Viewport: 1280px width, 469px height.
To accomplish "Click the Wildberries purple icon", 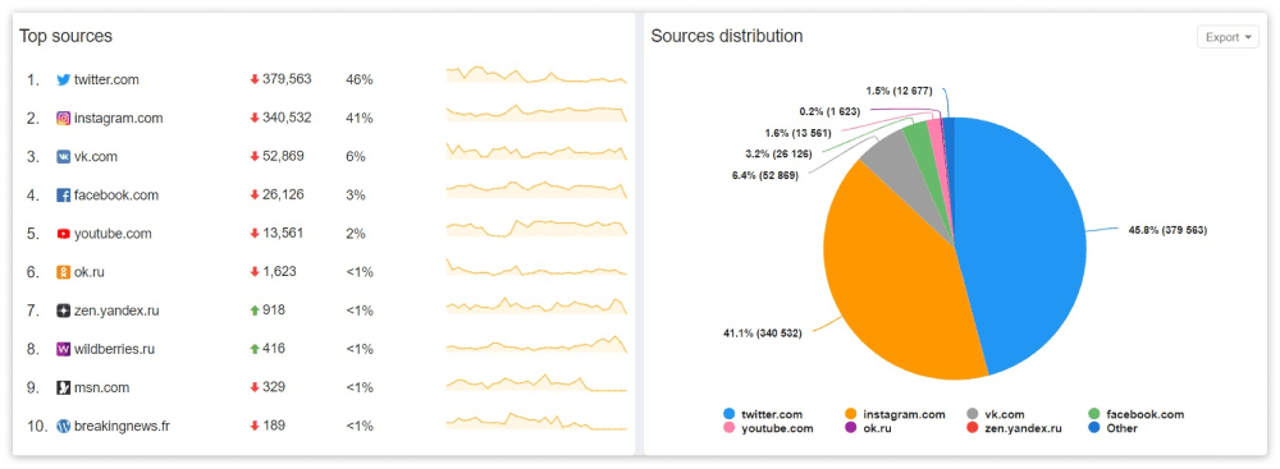I will [x=63, y=349].
